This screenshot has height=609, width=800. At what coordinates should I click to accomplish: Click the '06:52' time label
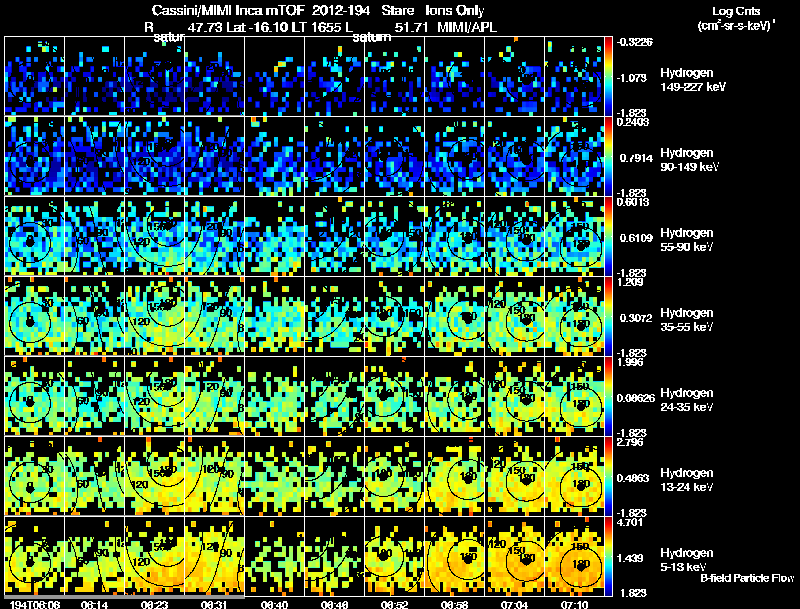pos(395,604)
